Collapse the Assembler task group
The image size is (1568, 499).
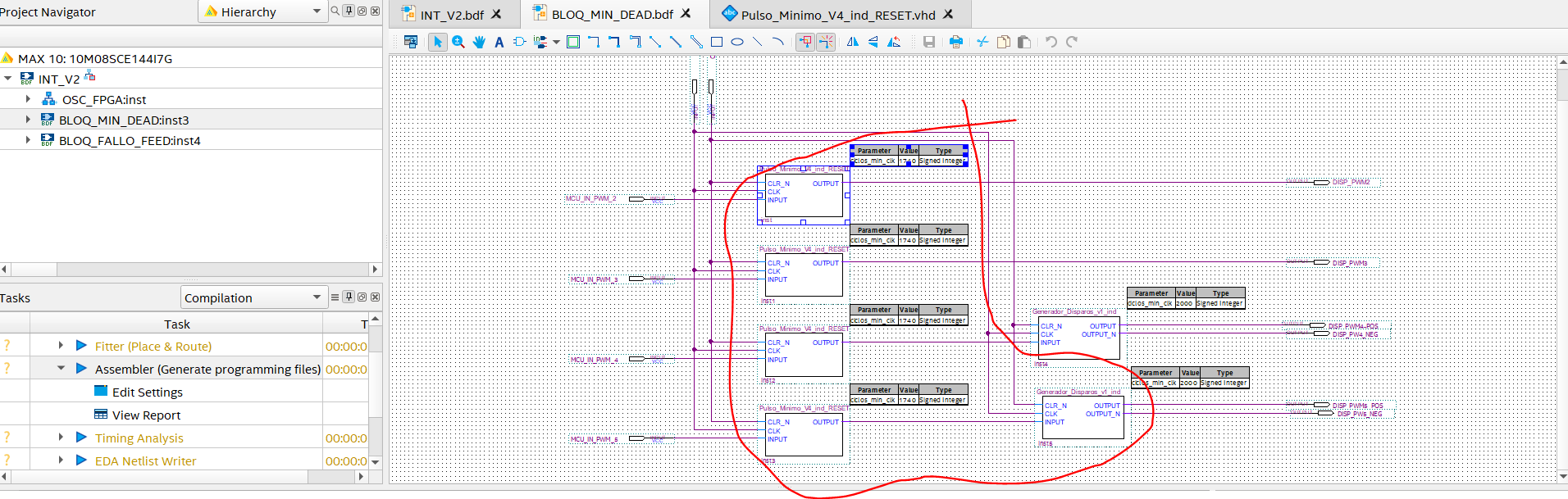click(61, 369)
